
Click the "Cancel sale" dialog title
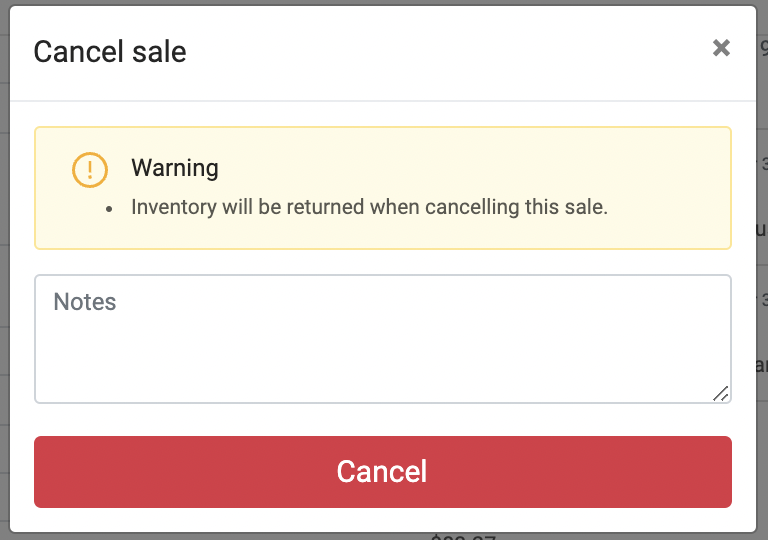[x=110, y=52]
